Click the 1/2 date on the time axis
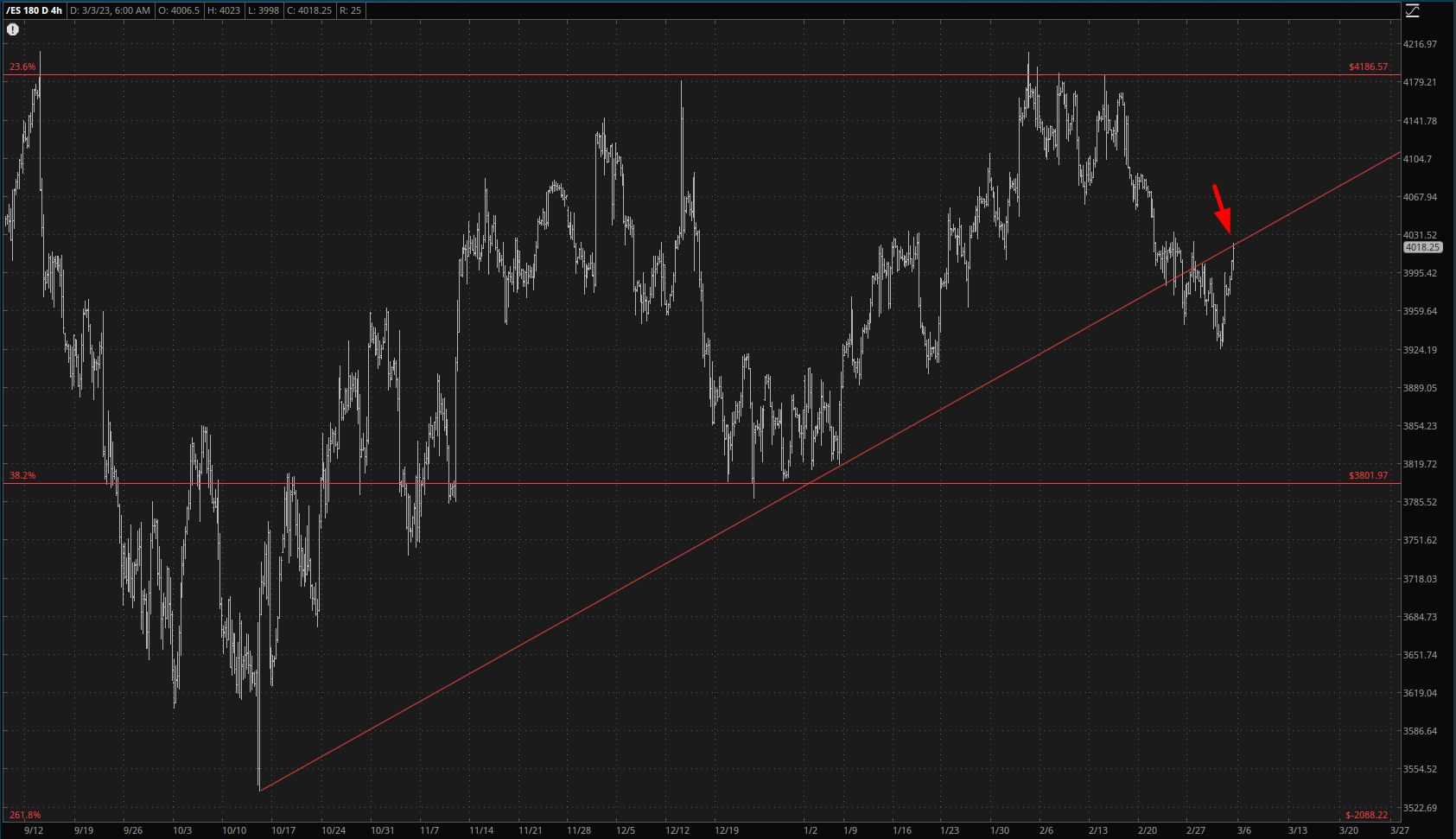The image size is (1456, 839). point(810,830)
